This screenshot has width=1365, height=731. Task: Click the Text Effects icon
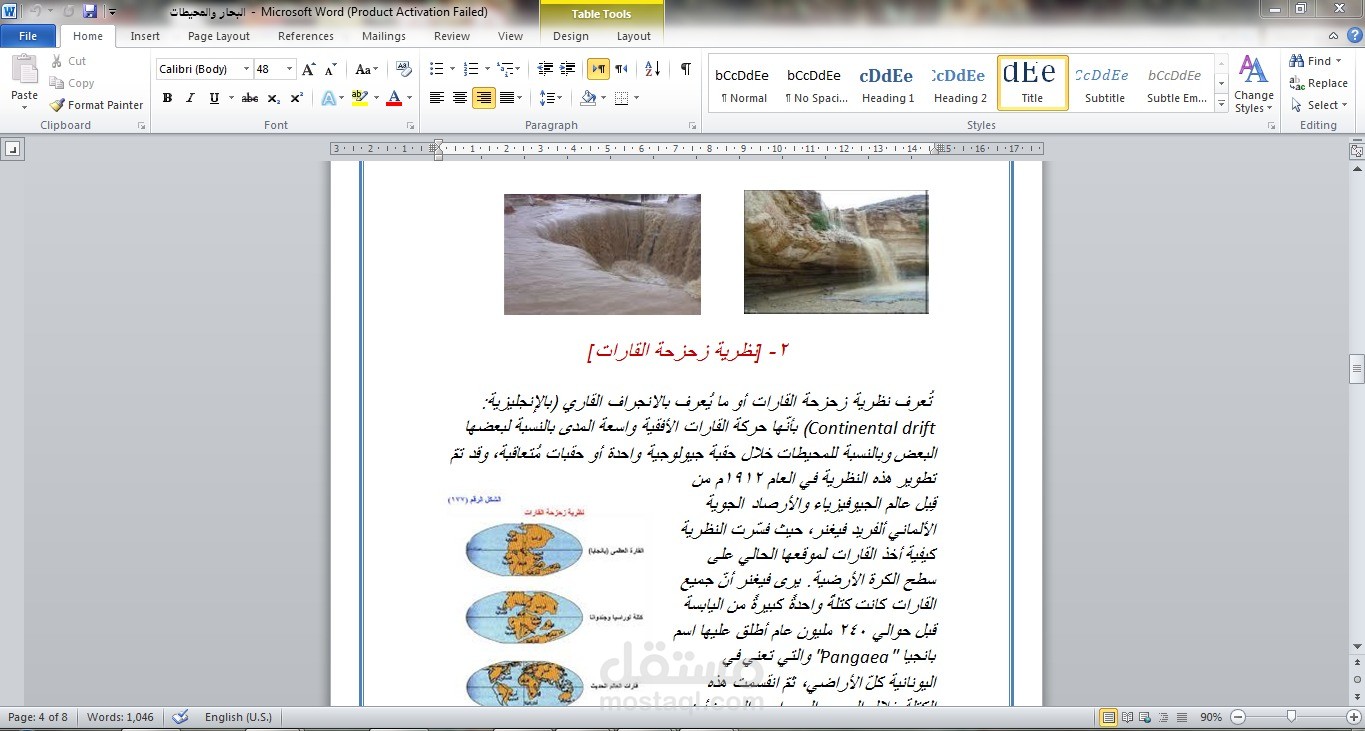click(x=327, y=98)
